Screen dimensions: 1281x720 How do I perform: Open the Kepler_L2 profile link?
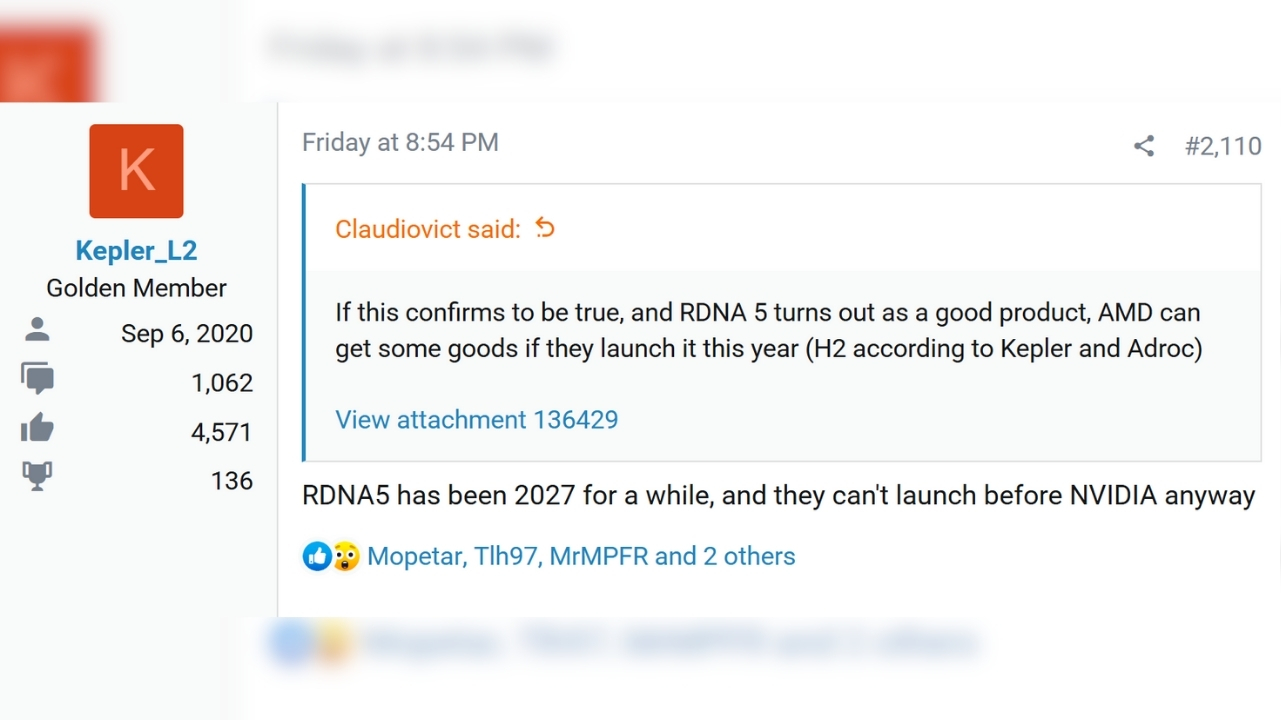coord(136,250)
